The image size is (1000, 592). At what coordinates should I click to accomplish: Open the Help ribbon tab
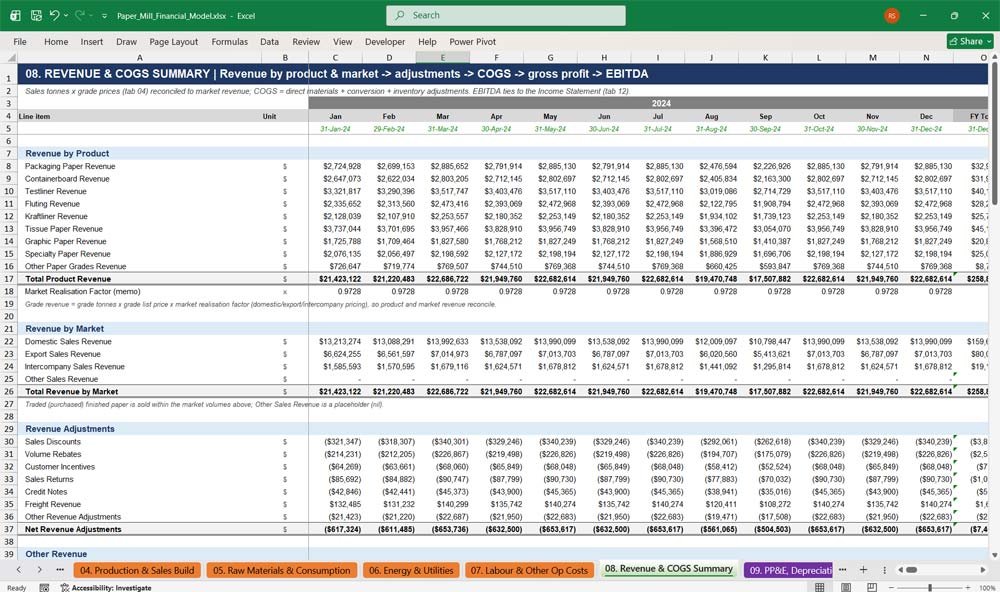click(x=427, y=41)
